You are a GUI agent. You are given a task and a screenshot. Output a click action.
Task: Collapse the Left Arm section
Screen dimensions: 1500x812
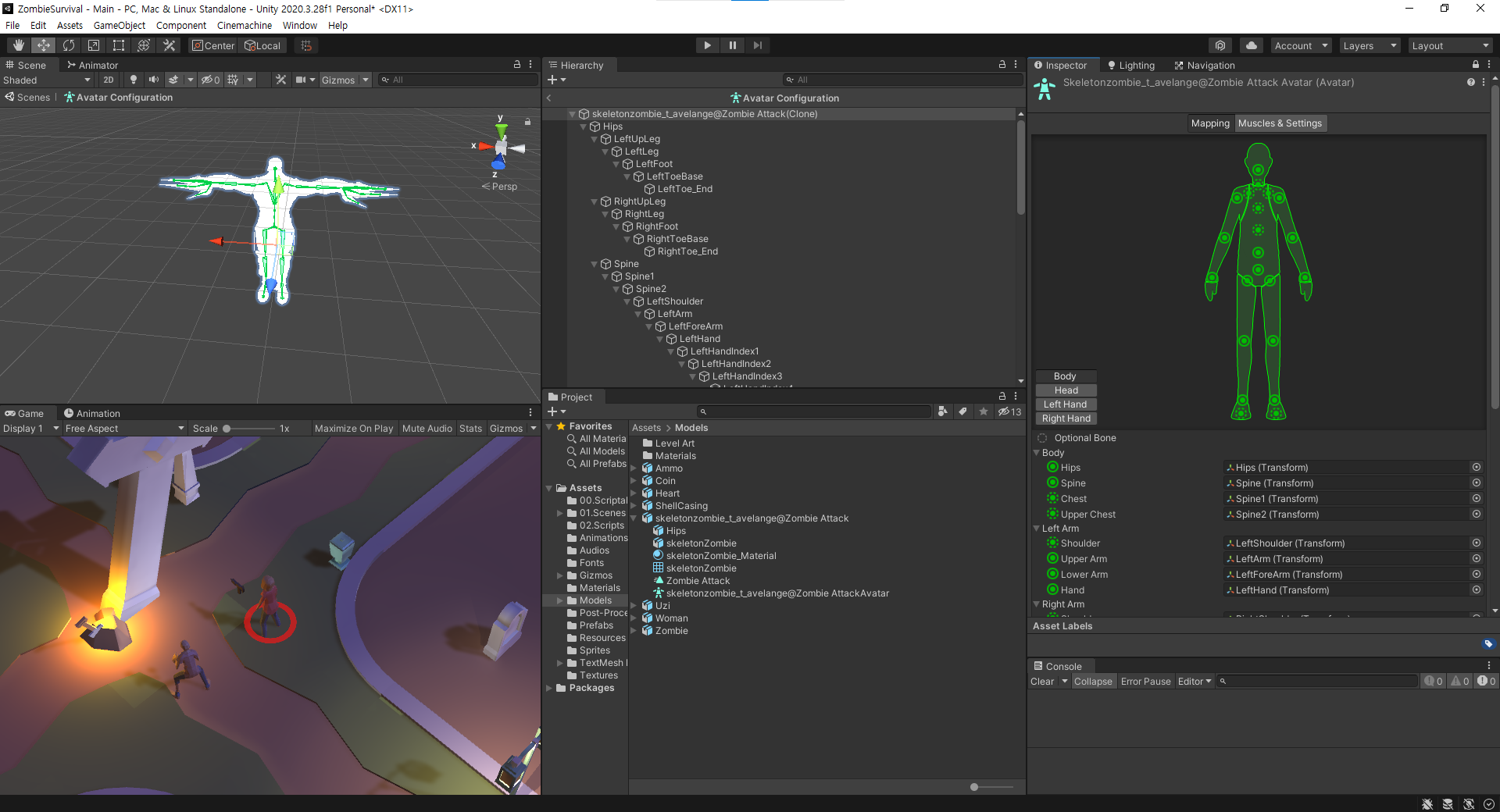point(1037,529)
